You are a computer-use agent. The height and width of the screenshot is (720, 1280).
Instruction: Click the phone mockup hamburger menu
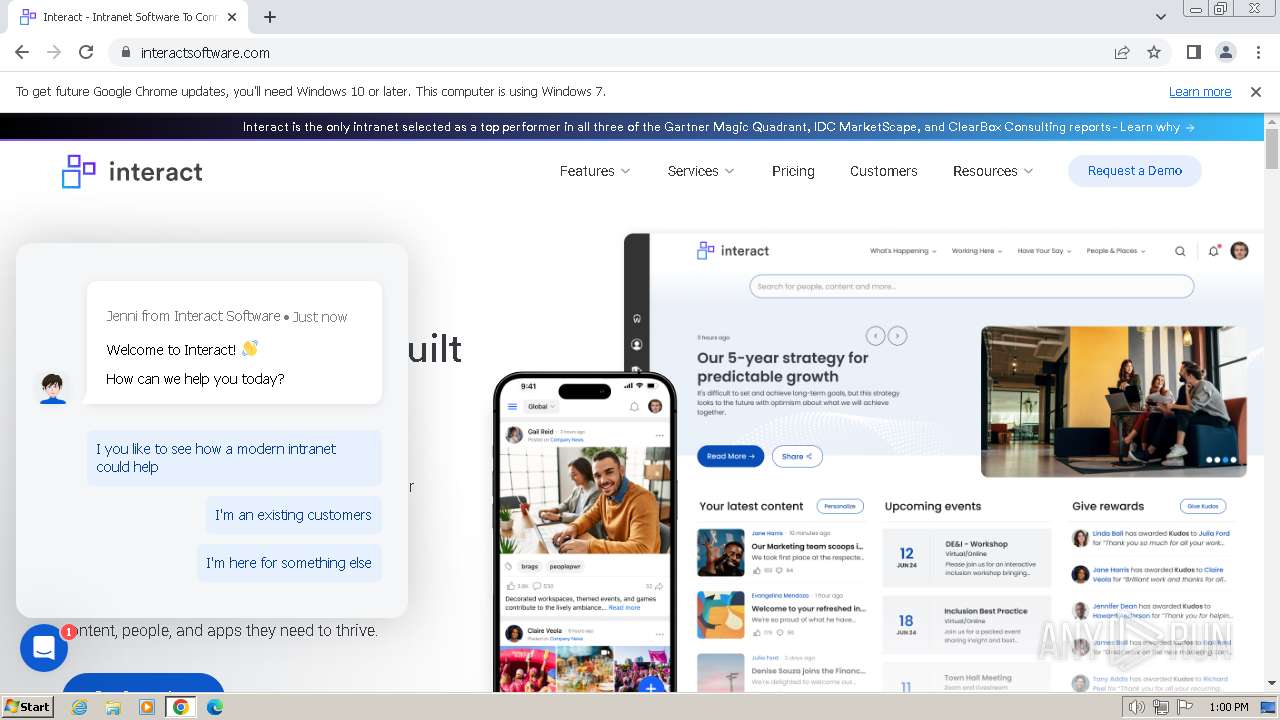513,407
